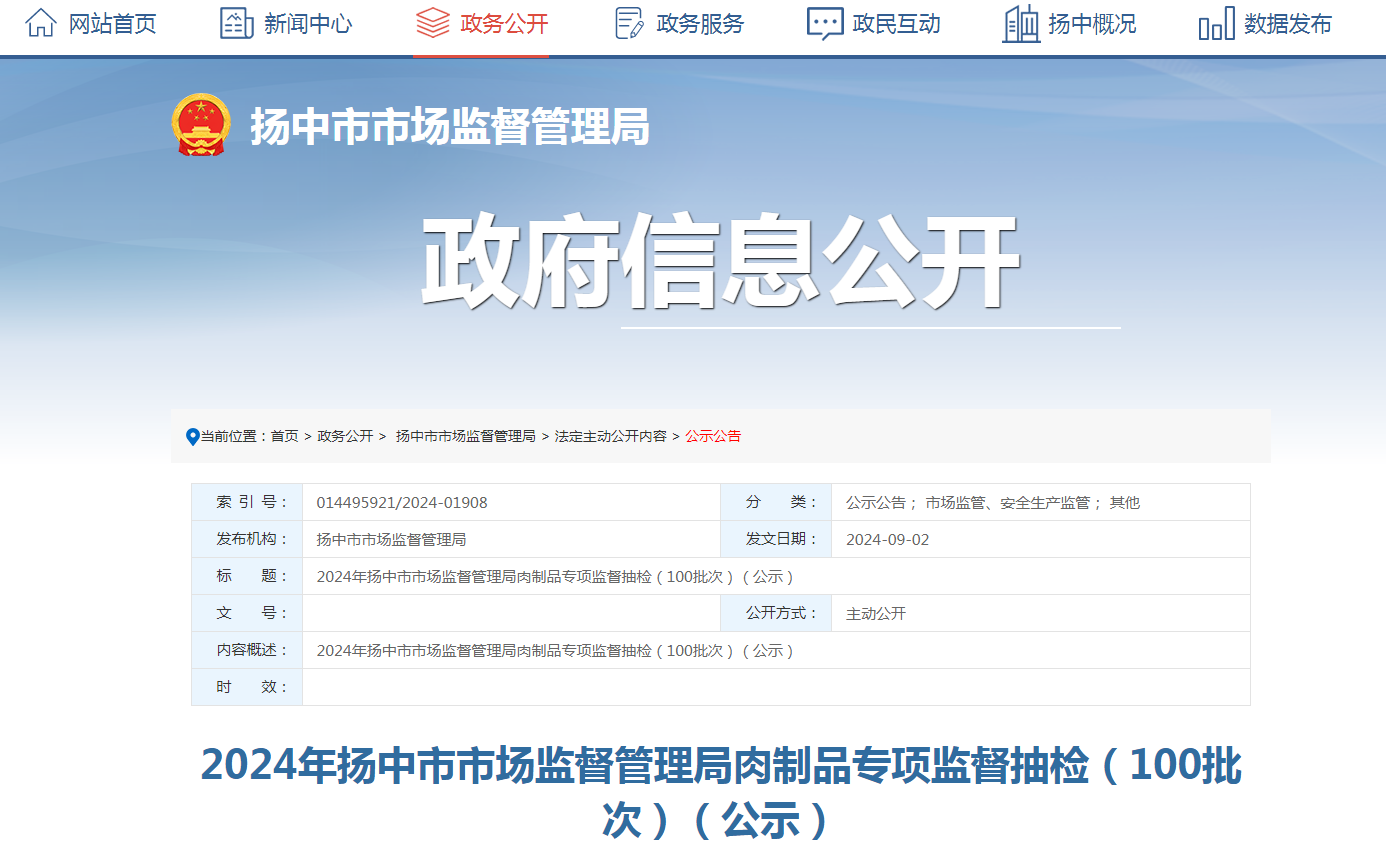Click index number 014495921/2024-01908
1386x862 pixels.
pyautogui.click(x=402, y=503)
